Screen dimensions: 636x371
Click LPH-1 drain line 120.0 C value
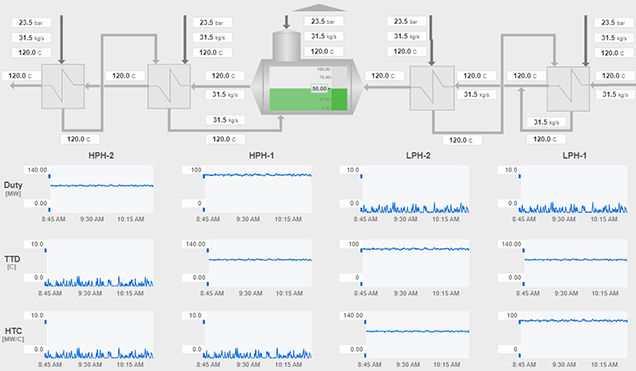coord(546,139)
